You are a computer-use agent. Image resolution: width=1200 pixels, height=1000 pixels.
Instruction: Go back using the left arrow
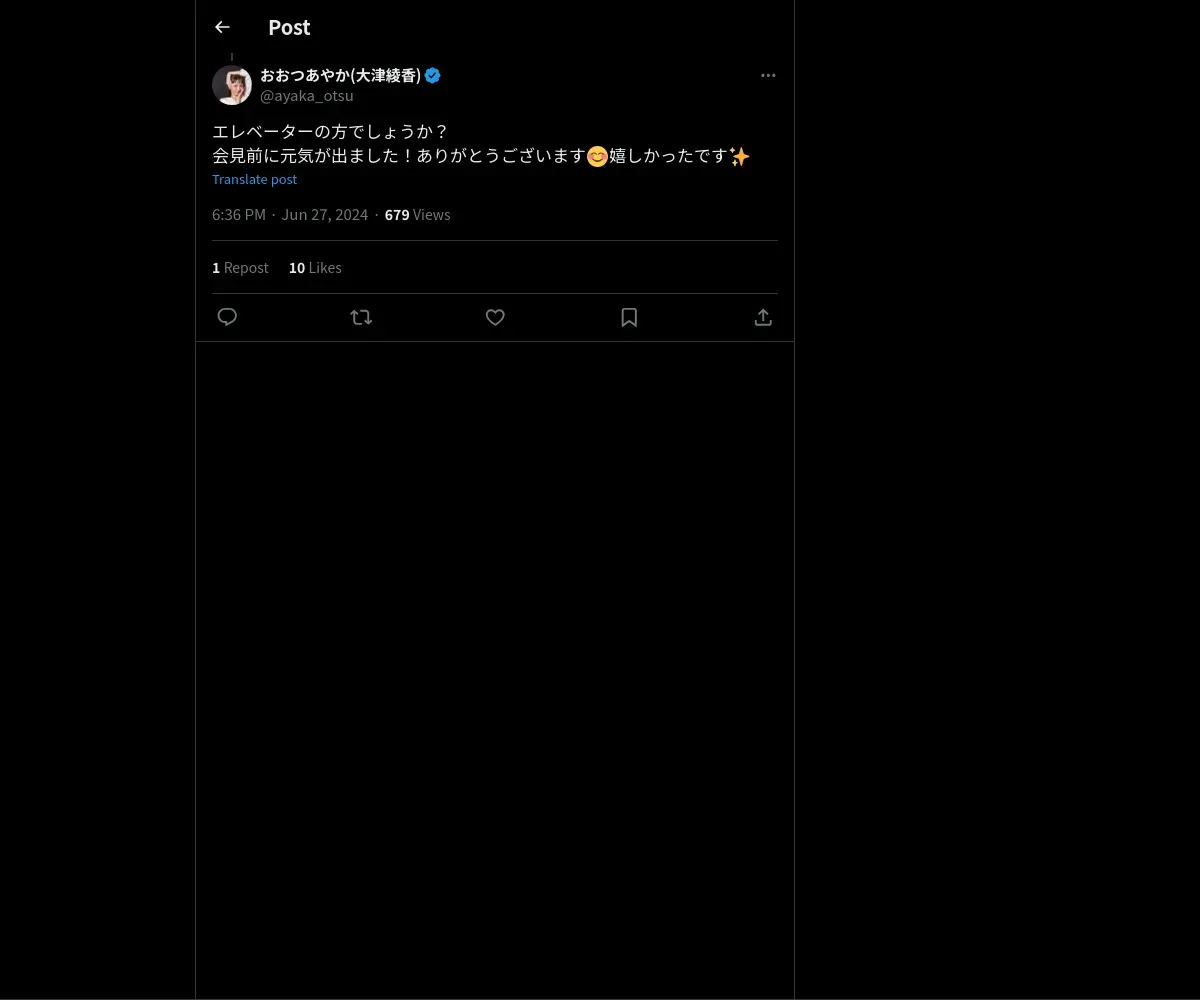(x=222, y=27)
